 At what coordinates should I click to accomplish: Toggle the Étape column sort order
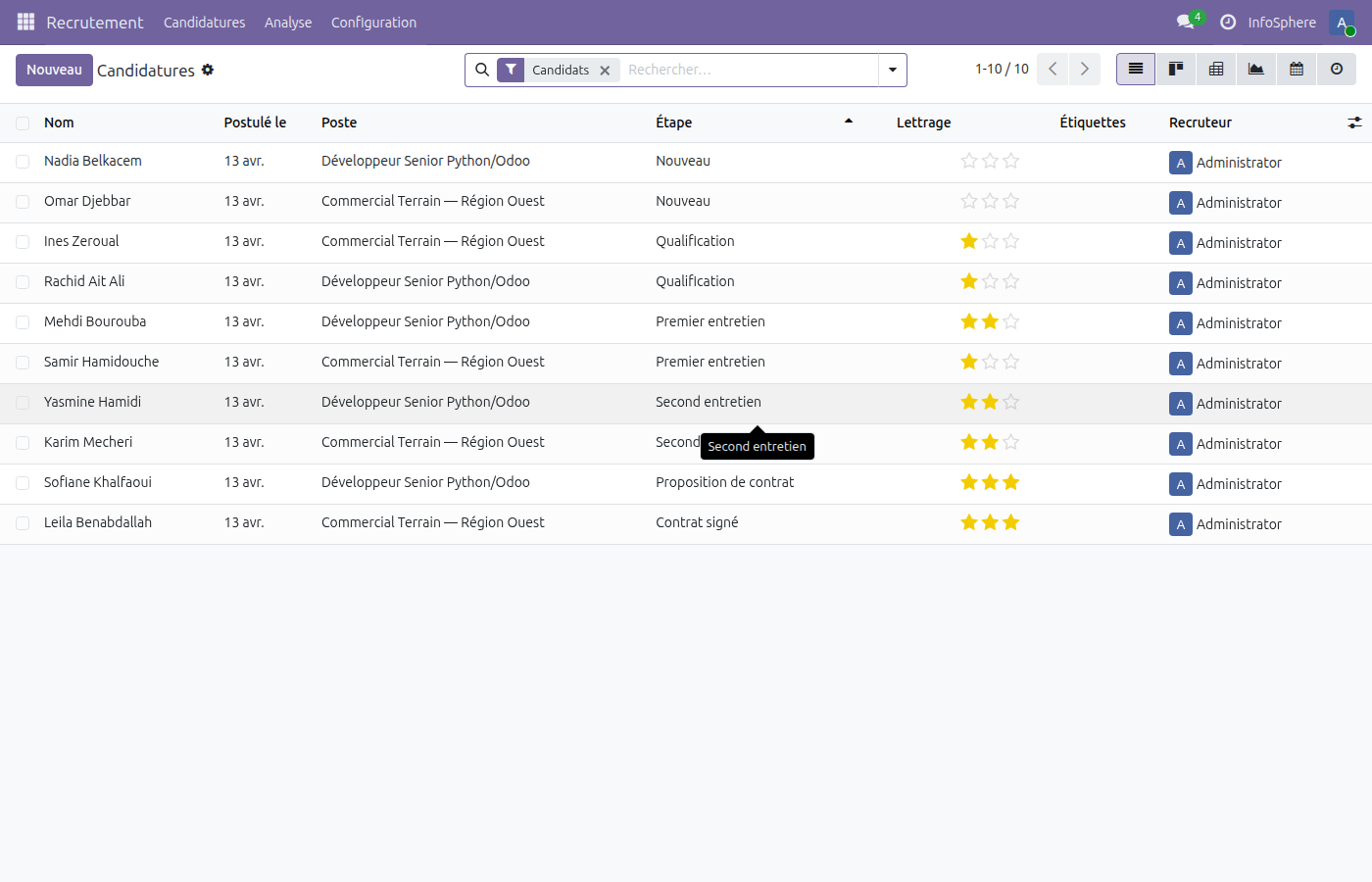[673, 122]
